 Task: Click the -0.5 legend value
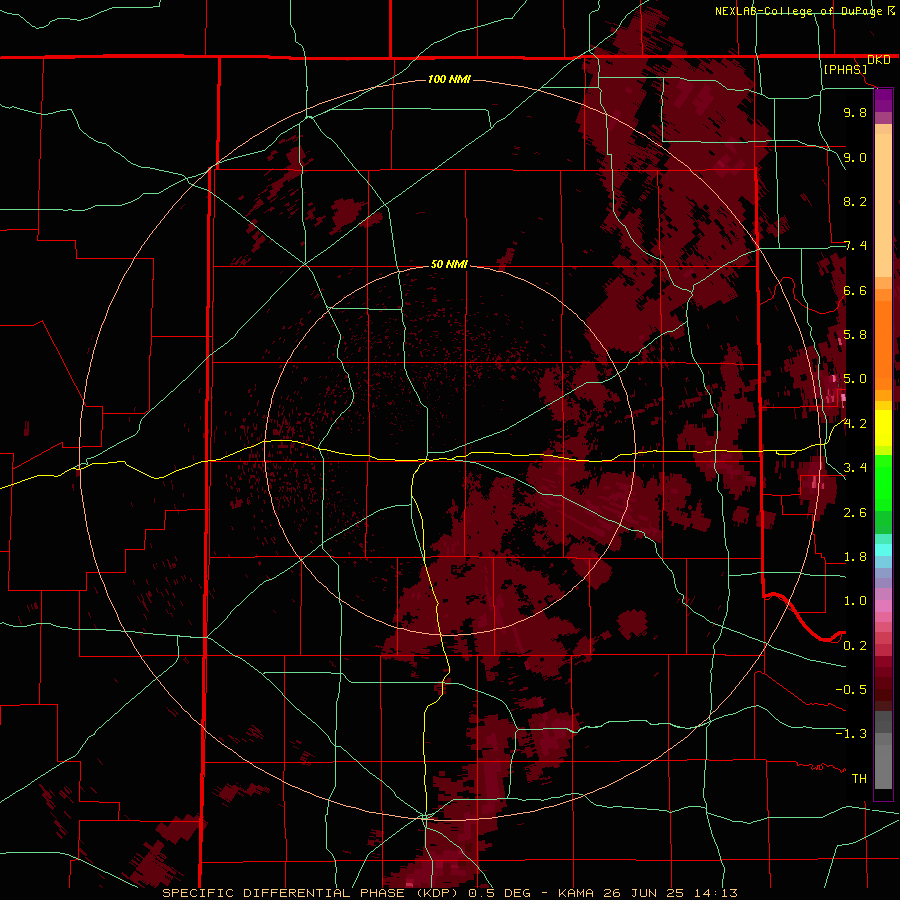[x=851, y=690]
